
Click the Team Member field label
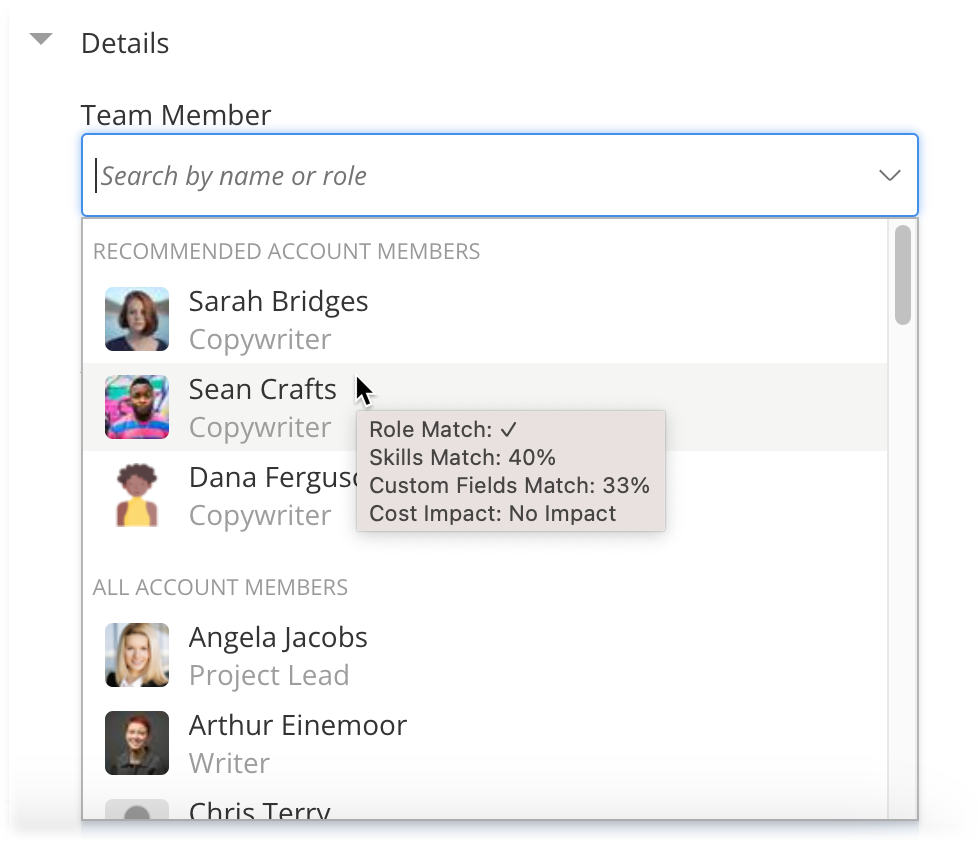(x=176, y=115)
